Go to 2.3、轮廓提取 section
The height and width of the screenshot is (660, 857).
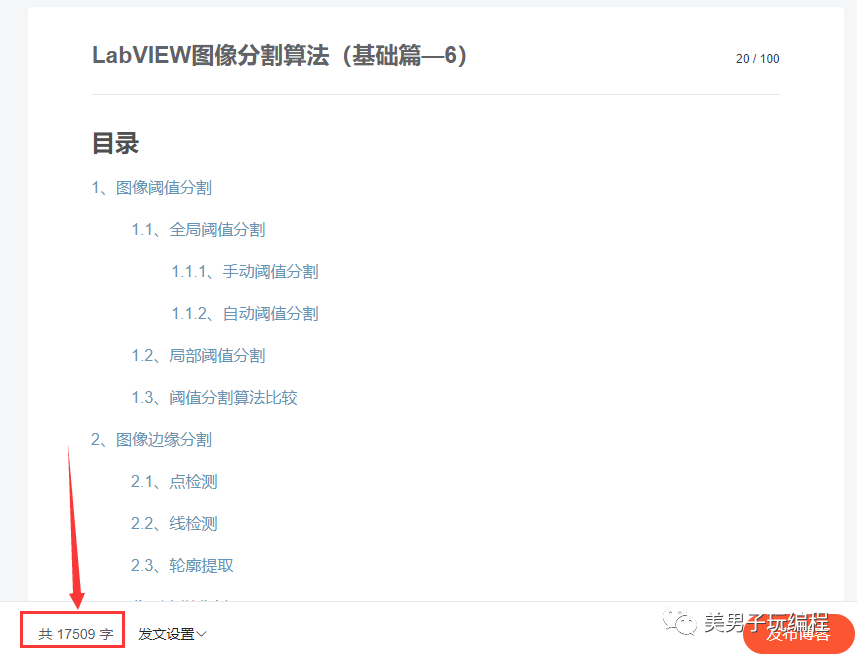(x=182, y=565)
